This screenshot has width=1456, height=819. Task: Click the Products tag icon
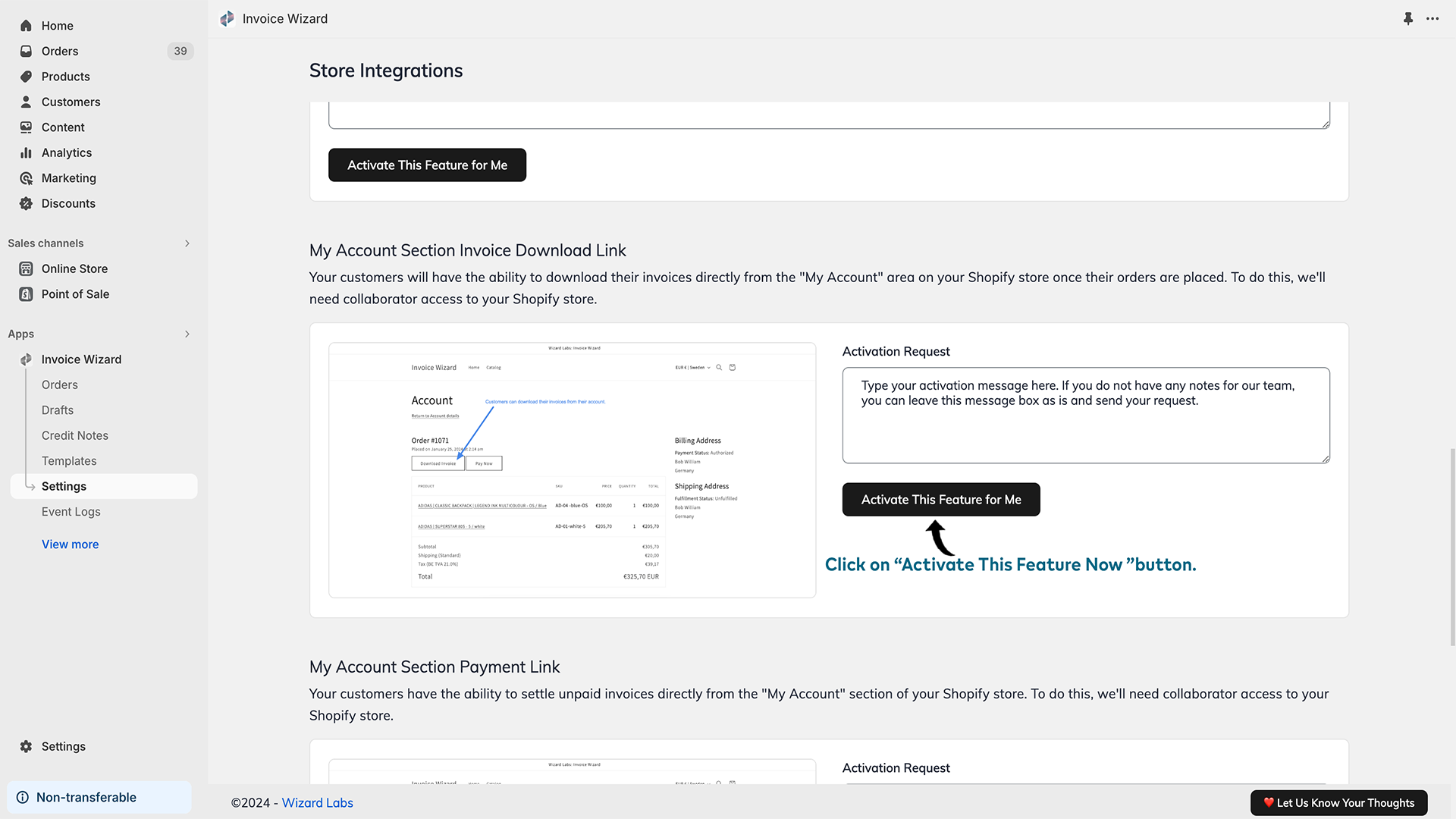(26, 77)
